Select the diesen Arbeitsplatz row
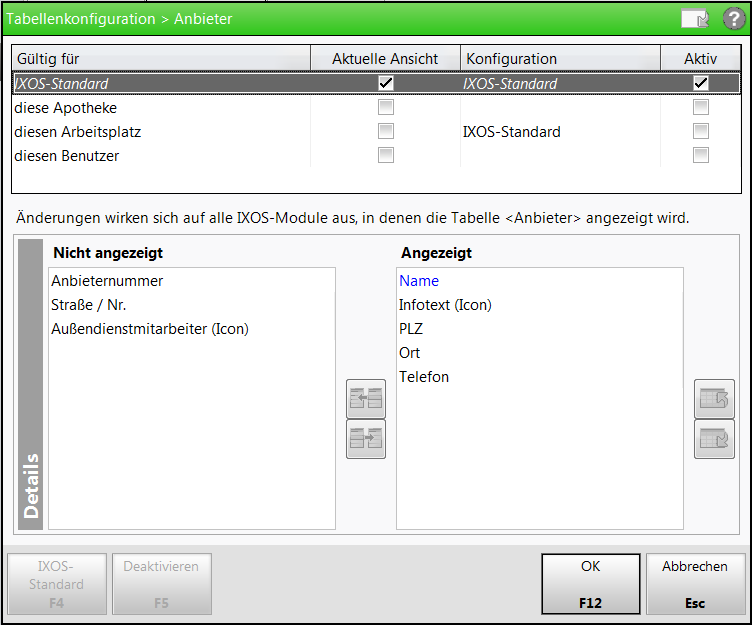This screenshot has height=625, width=752. pos(376,131)
